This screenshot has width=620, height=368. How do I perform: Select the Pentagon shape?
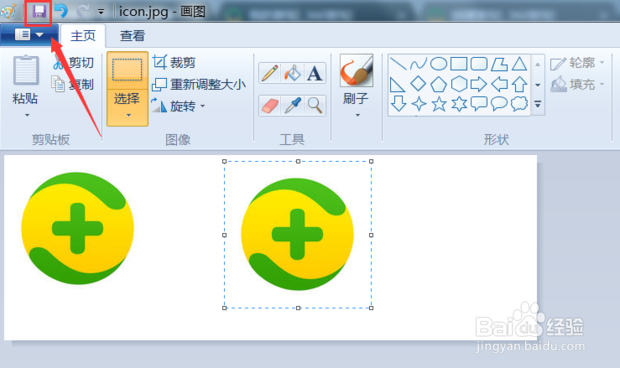click(x=439, y=84)
